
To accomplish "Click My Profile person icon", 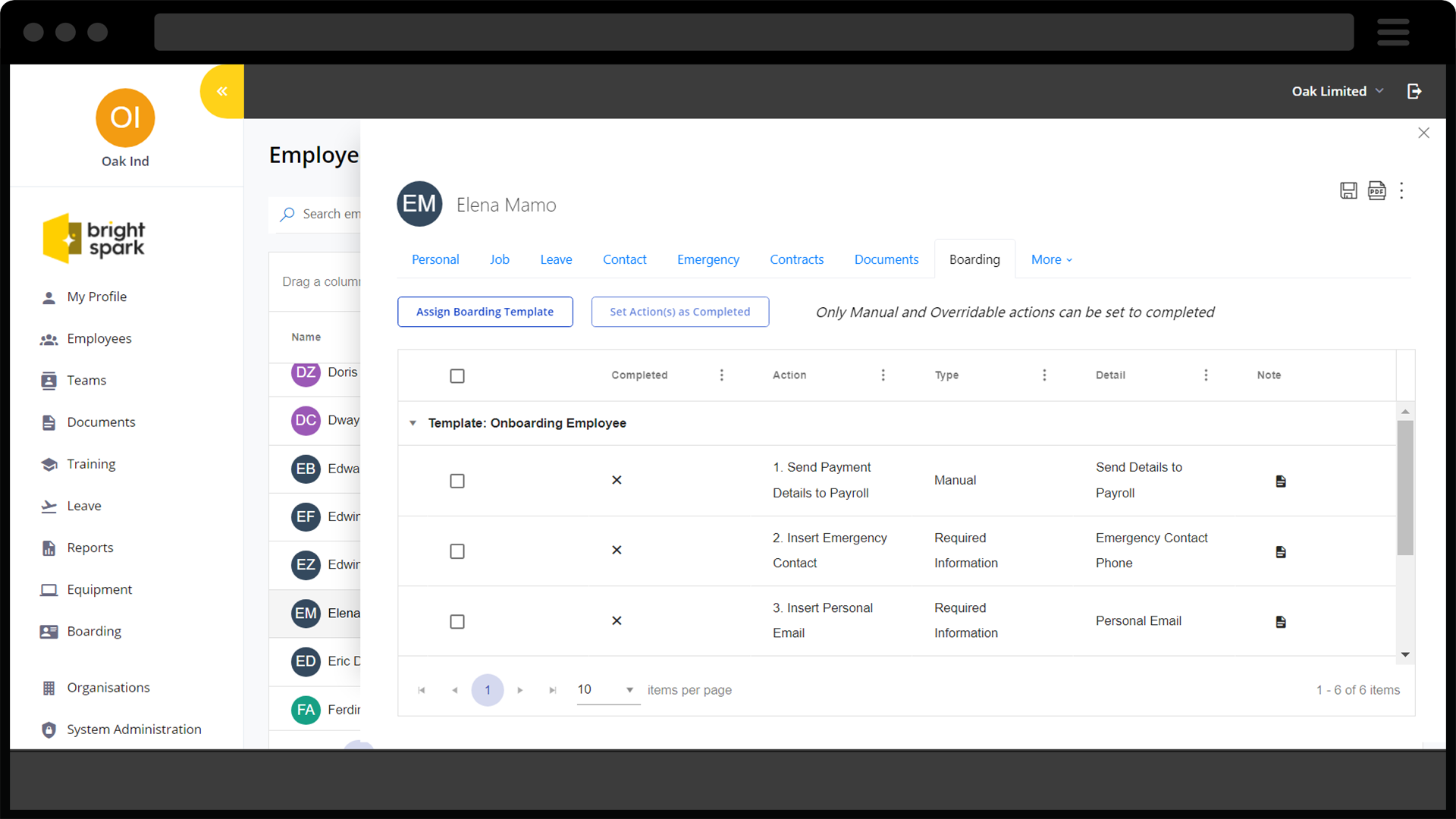I will pos(49,297).
